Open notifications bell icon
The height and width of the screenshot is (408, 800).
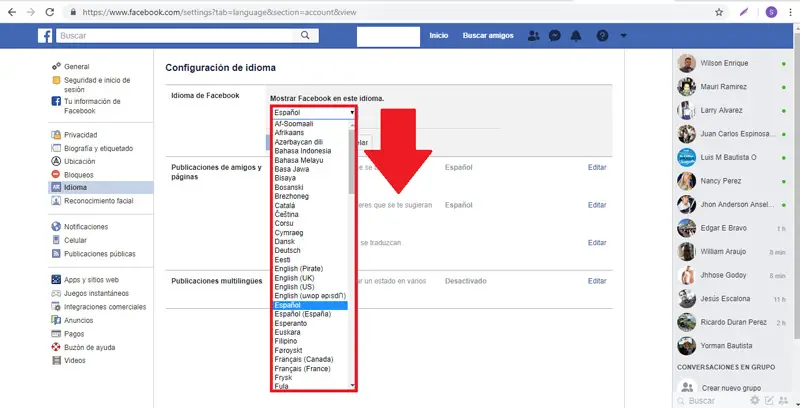click(x=576, y=36)
